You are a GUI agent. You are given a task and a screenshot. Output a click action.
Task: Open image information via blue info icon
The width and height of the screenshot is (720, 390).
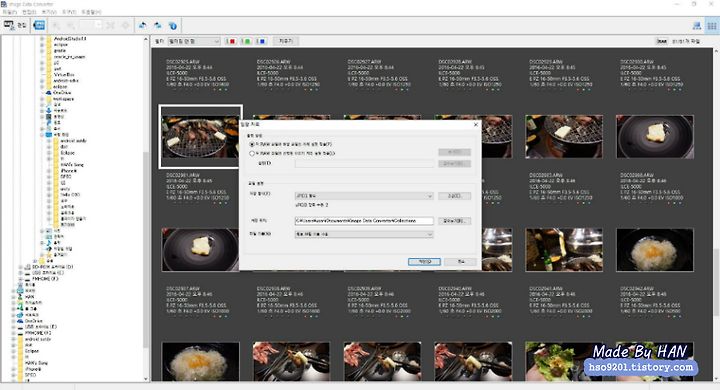173,26
